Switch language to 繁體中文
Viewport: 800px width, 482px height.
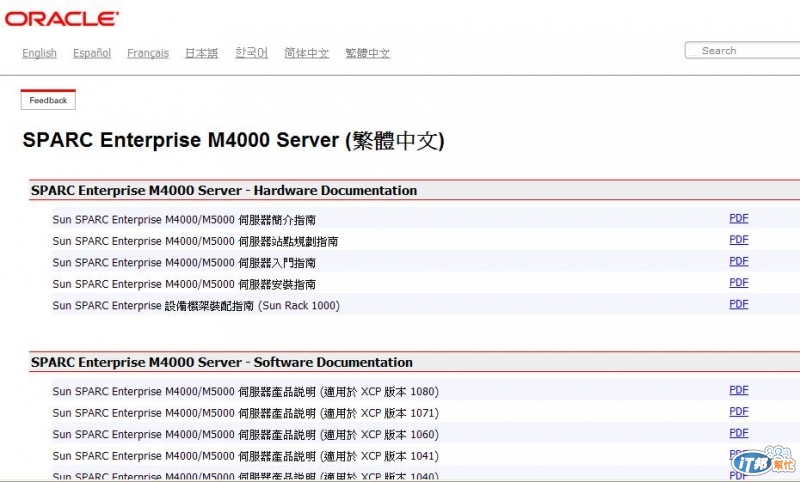367,53
